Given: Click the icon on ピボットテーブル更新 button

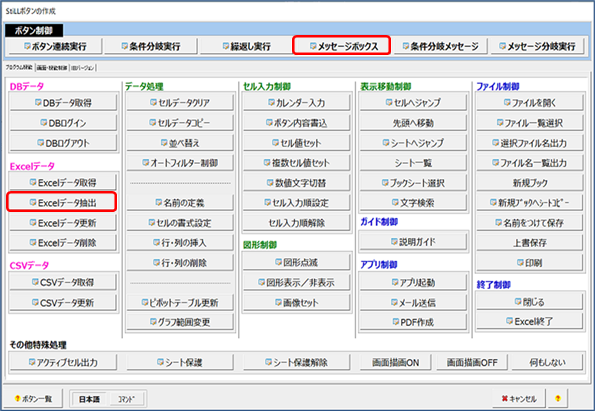Looking at the screenshot, I should (x=145, y=302).
